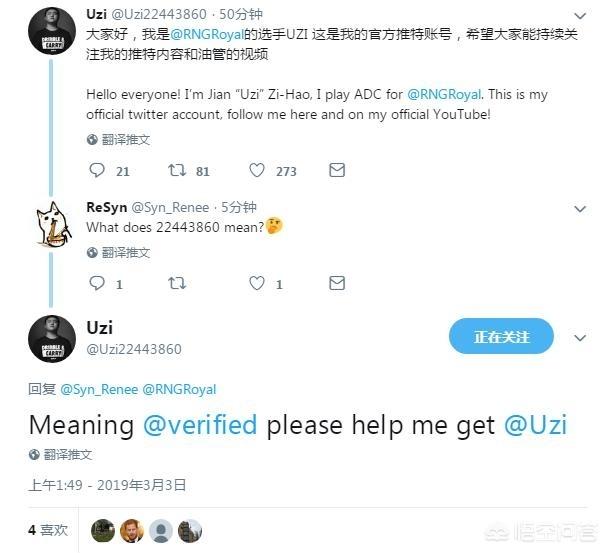609x553 pixels.
Task: Open the chevron menu beside the following button
Action: point(580,338)
